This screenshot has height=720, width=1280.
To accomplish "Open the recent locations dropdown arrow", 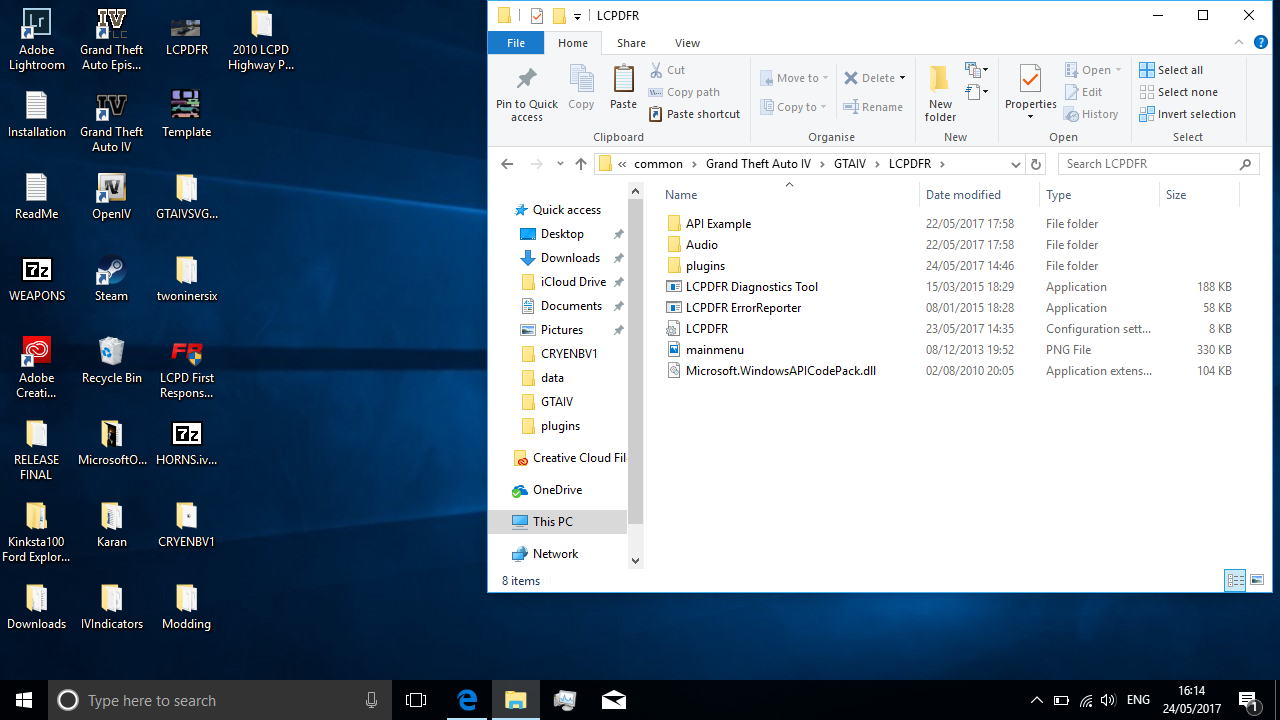I will tap(559, 164).
